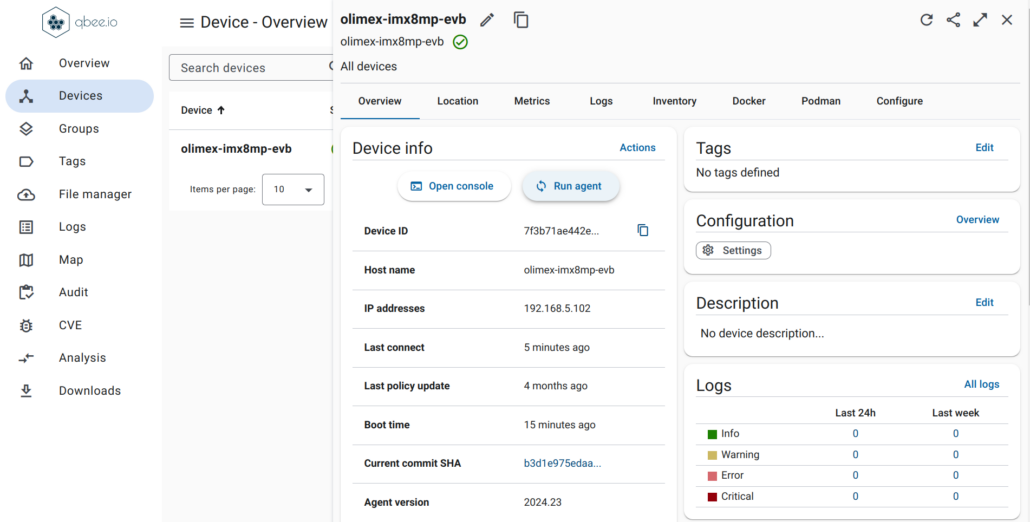Switch to the Metrics tab

coord(532,101)
